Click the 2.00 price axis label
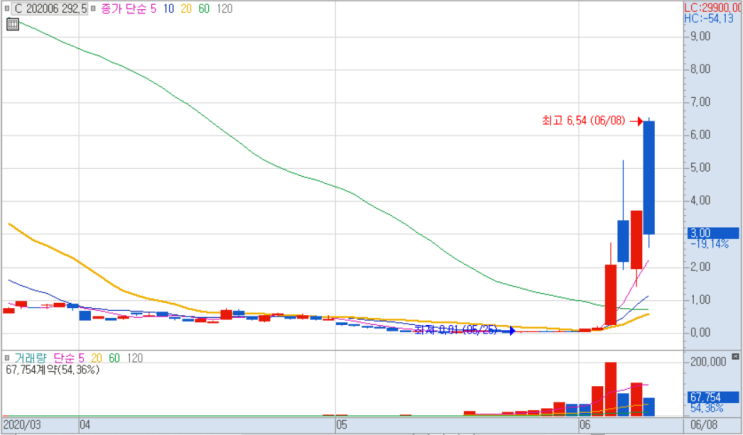743x435 pixels. point(700,267)
